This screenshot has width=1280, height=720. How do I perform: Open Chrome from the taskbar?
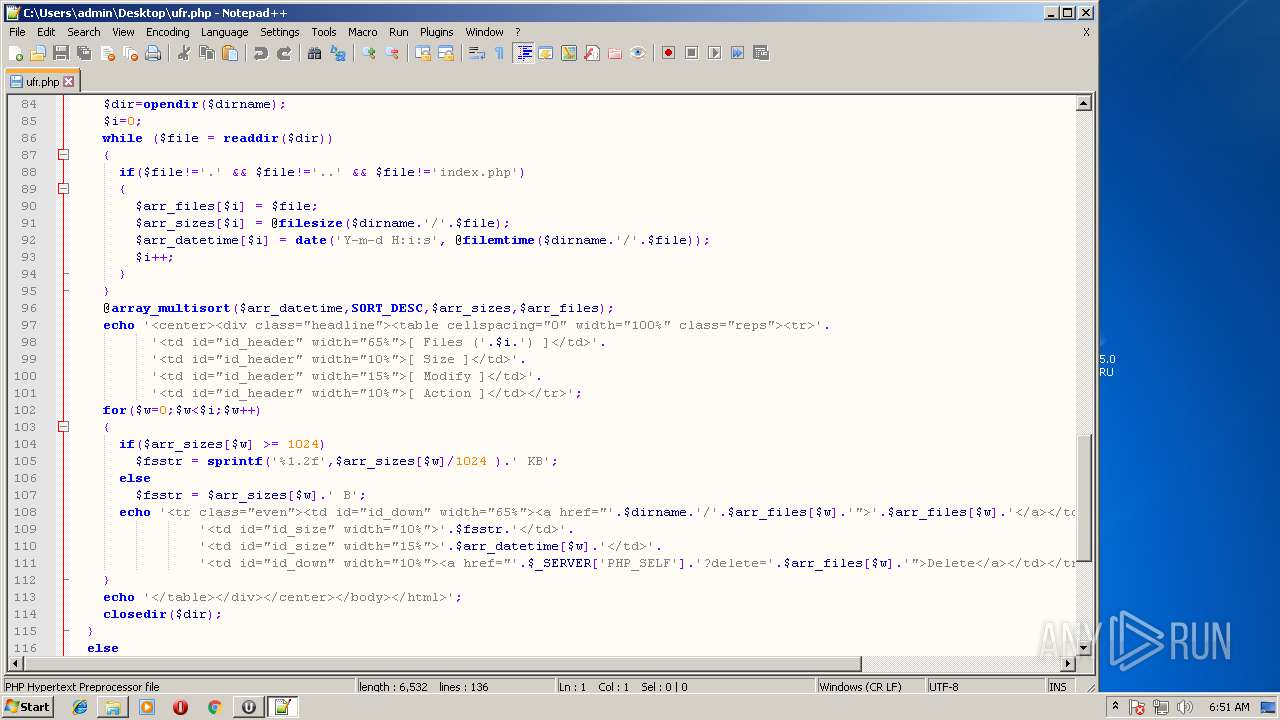coord(214,707)
